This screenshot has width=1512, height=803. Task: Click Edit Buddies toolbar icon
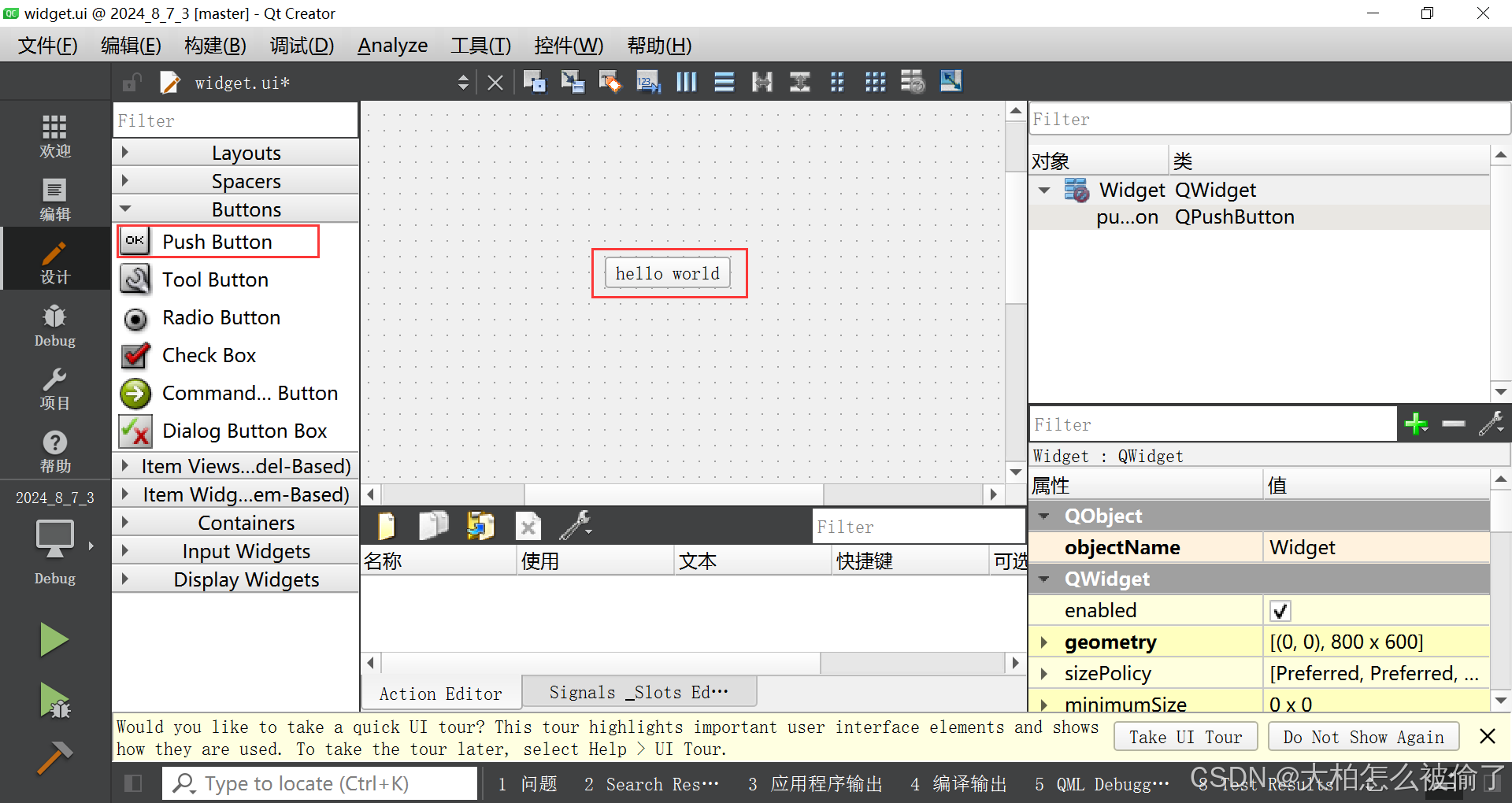click(610, 82)
